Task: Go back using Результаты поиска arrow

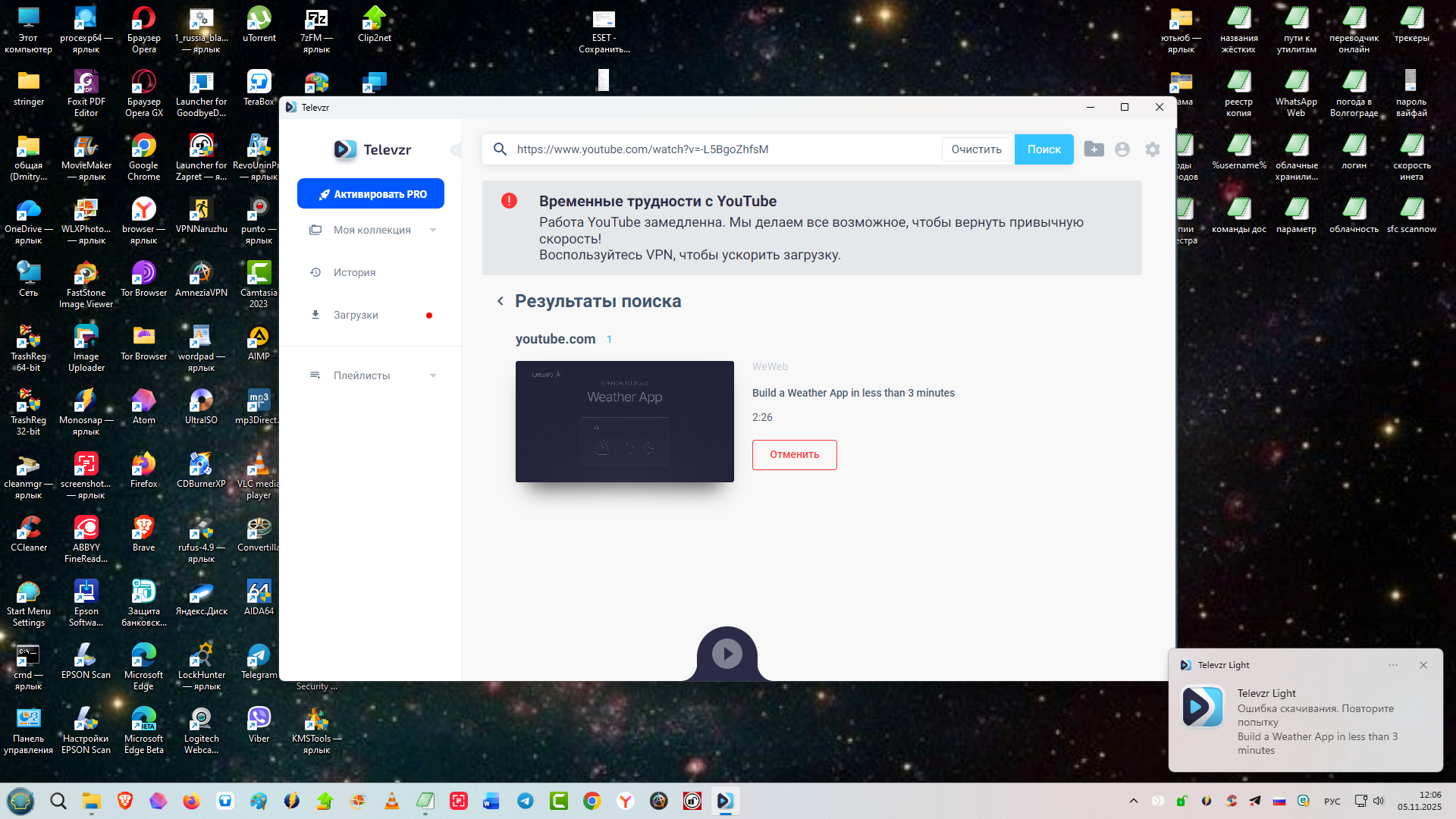Action: [500, 301]
